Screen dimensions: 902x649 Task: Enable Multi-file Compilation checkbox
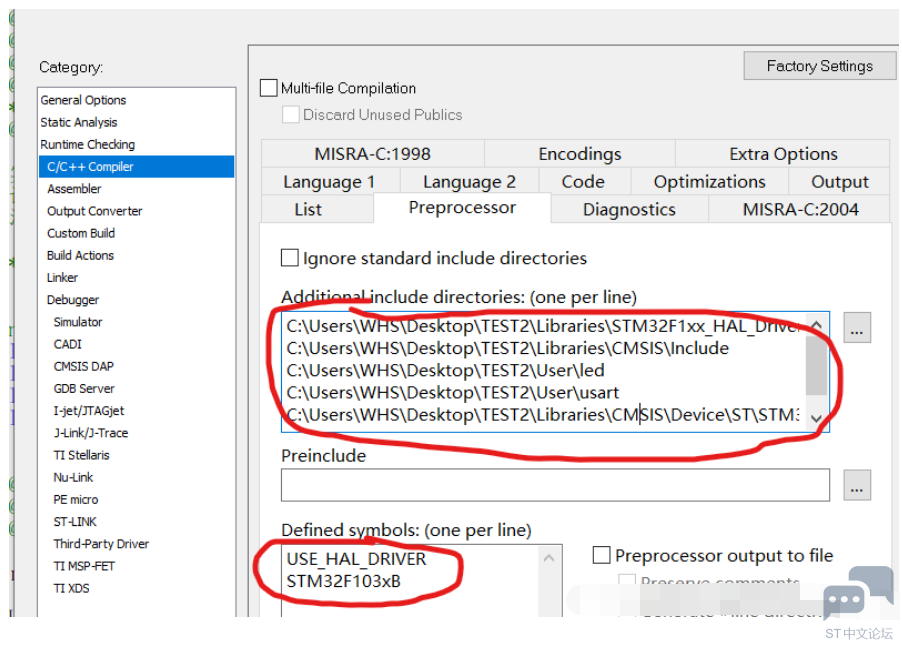point(268,88)
